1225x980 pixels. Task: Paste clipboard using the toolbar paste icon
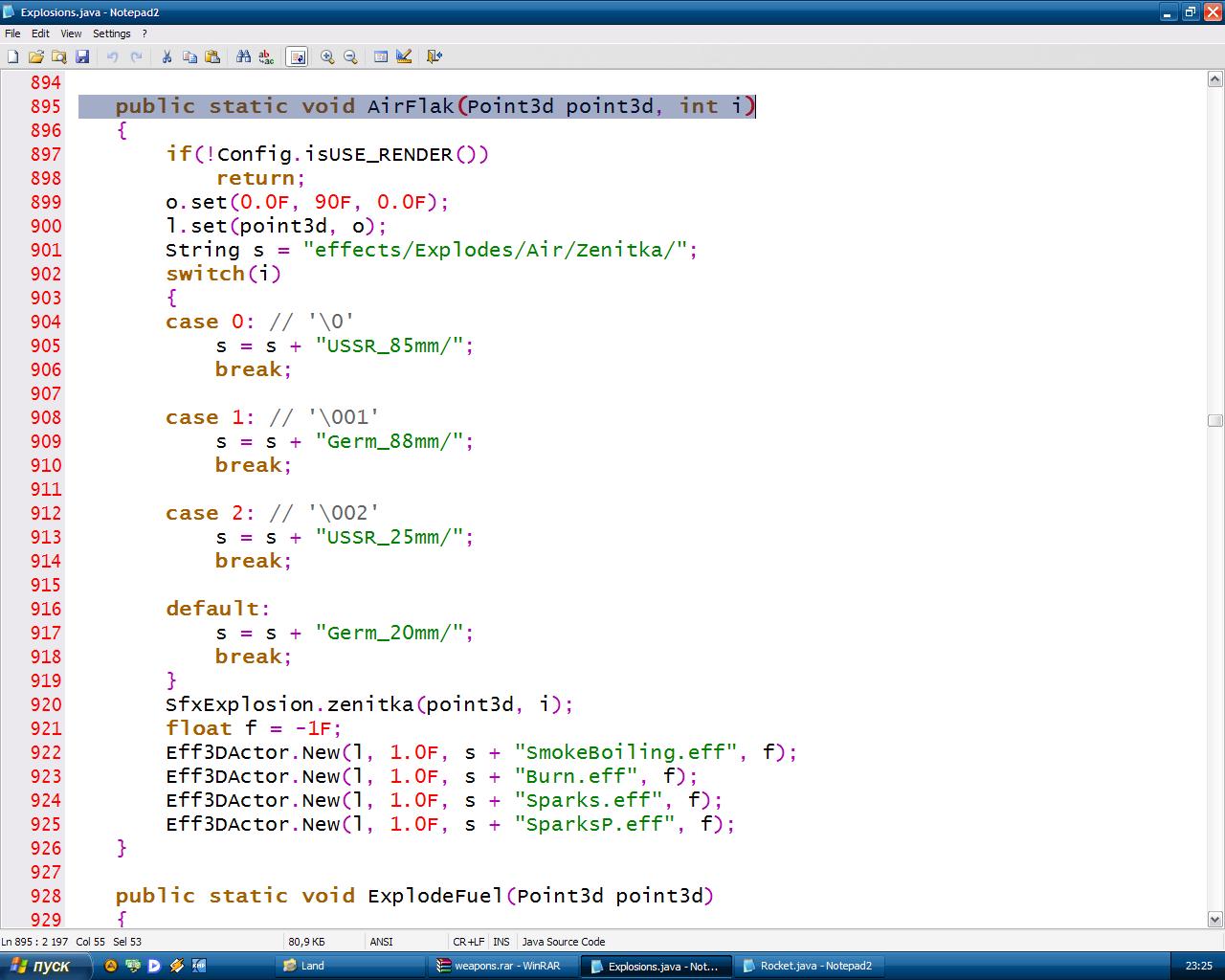[212, 56]
